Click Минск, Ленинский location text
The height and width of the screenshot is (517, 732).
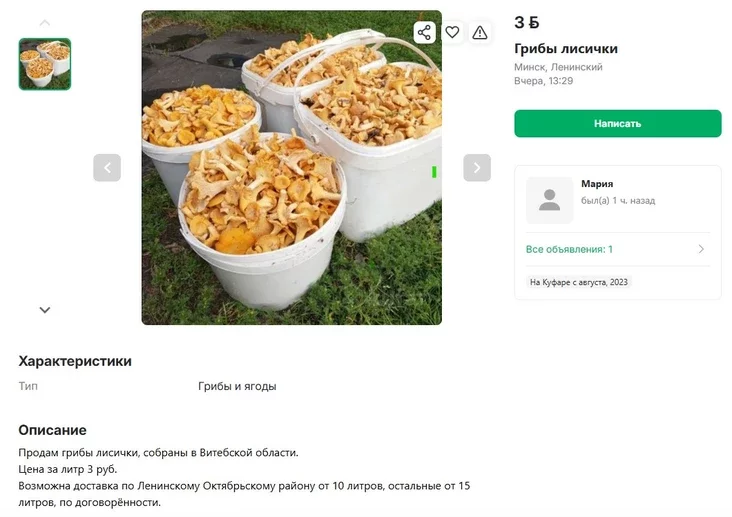pos(558,67)
